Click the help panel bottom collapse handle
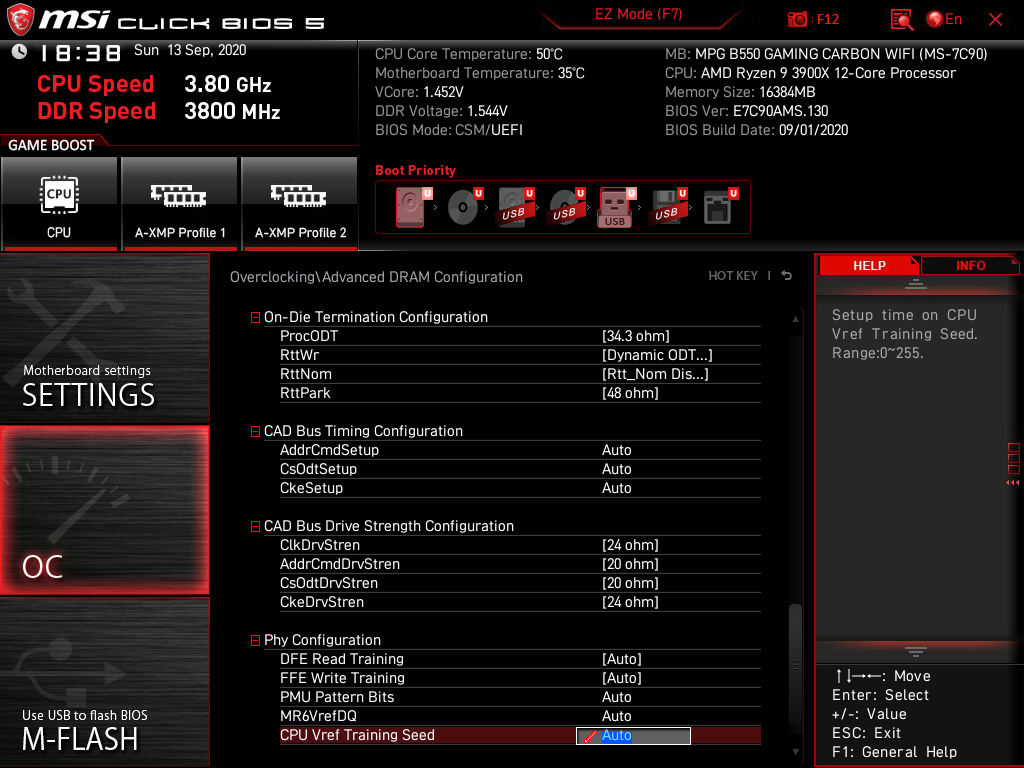The image size is (1024, 768). coord(916,652)
